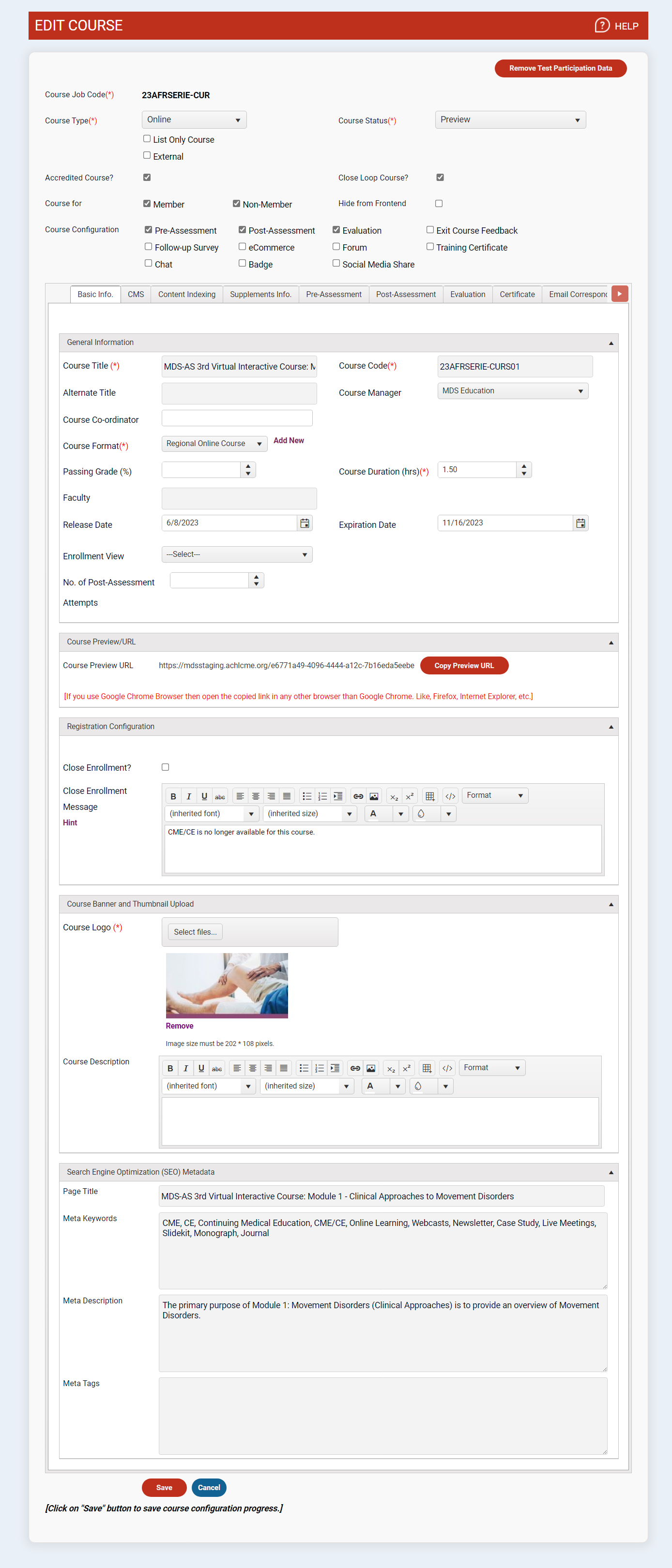Insert unordered list in Course Description editor
Image resolution: width=672 pixels, height=1568 pixels.
click(x=304, y=1068)
